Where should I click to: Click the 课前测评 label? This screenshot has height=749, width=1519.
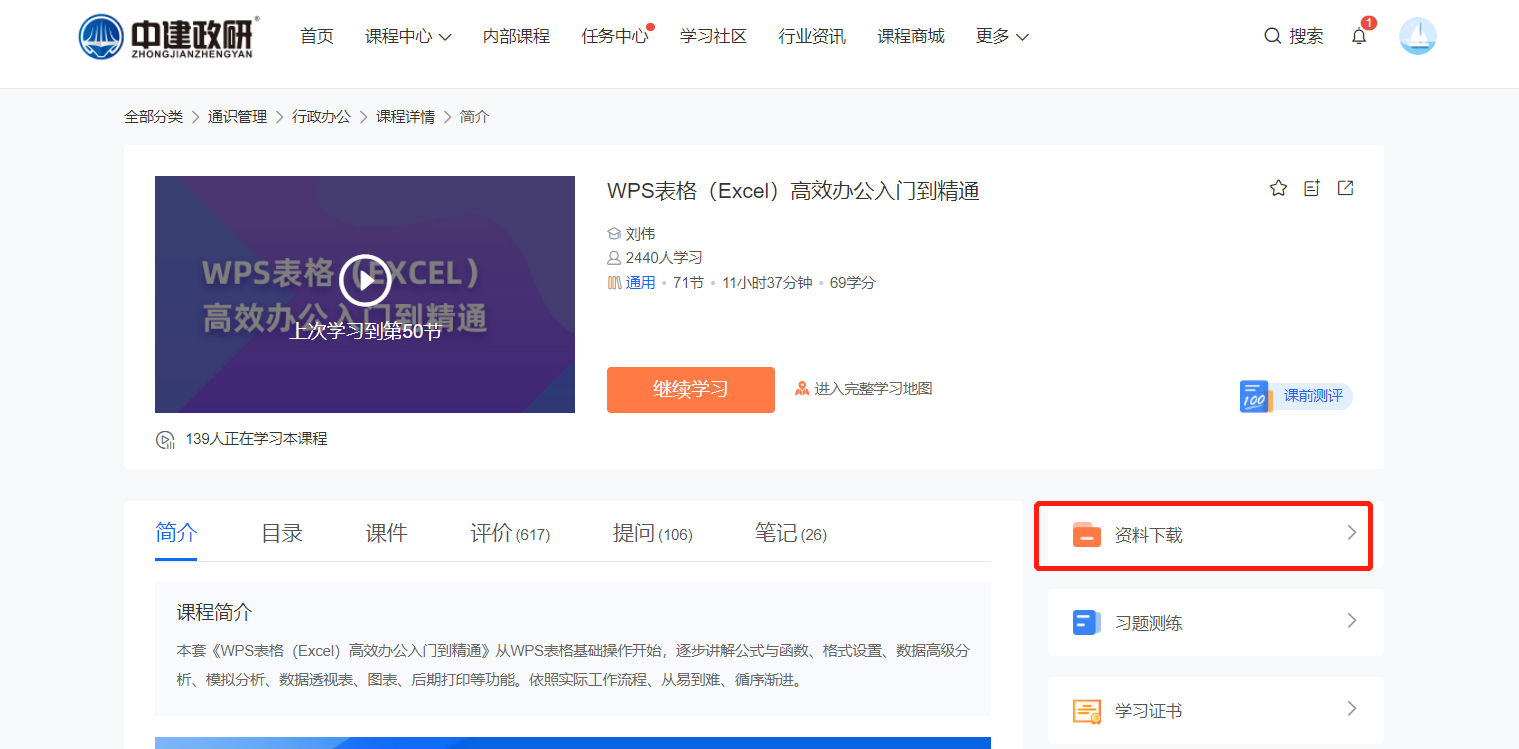tap(1313, 396)
